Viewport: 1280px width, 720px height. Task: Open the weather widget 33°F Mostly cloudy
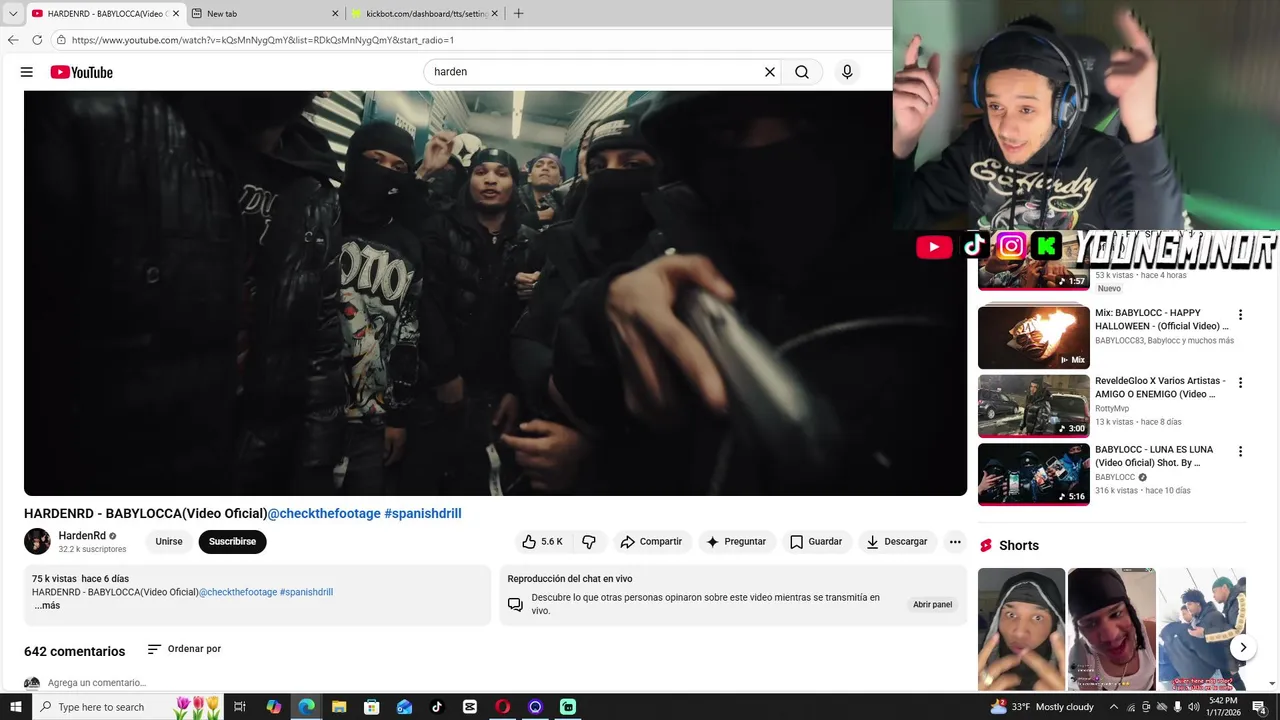coord(1043,707)
